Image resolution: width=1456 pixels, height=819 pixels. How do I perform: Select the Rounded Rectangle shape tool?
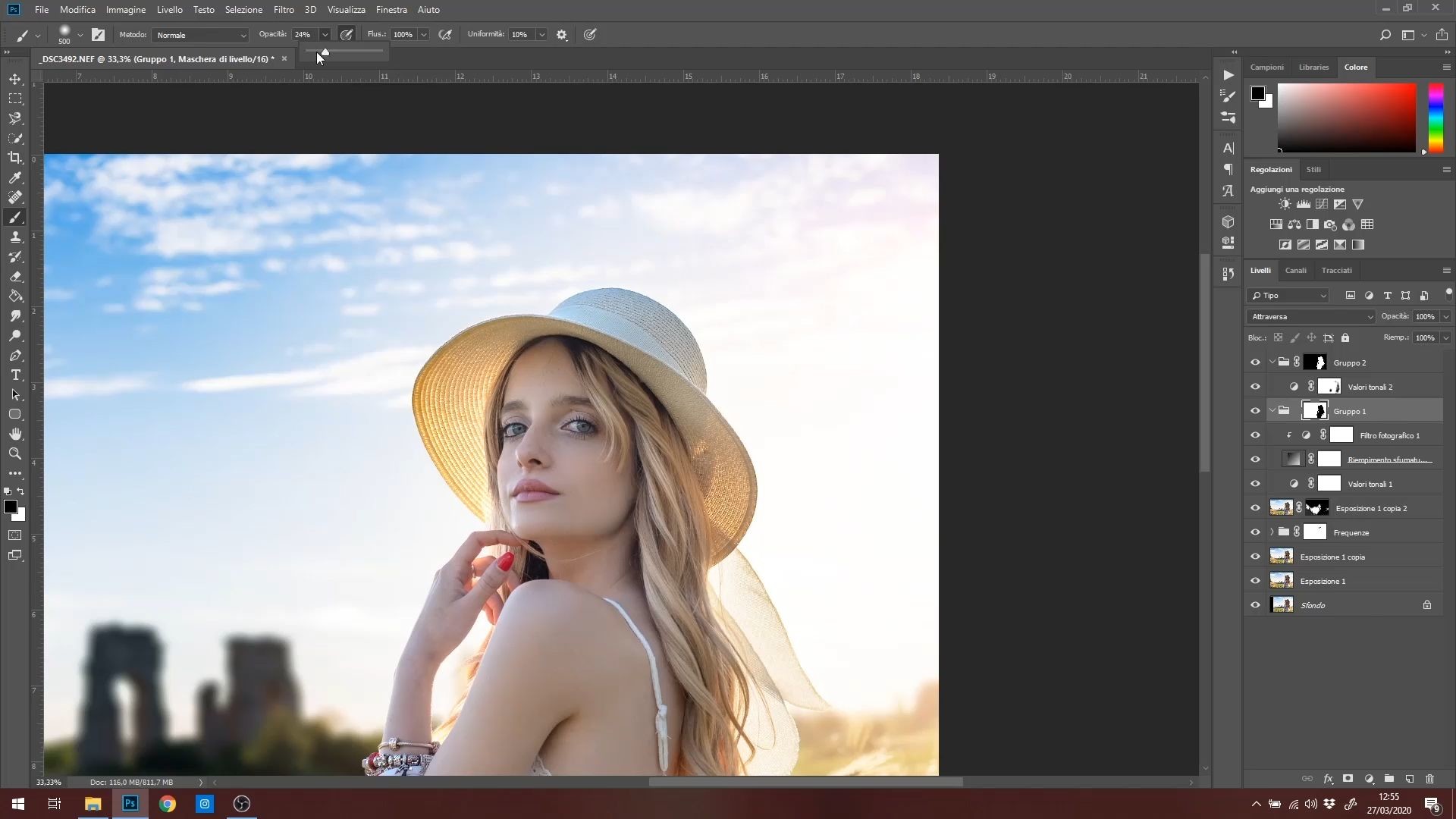(x=15, y=414)
